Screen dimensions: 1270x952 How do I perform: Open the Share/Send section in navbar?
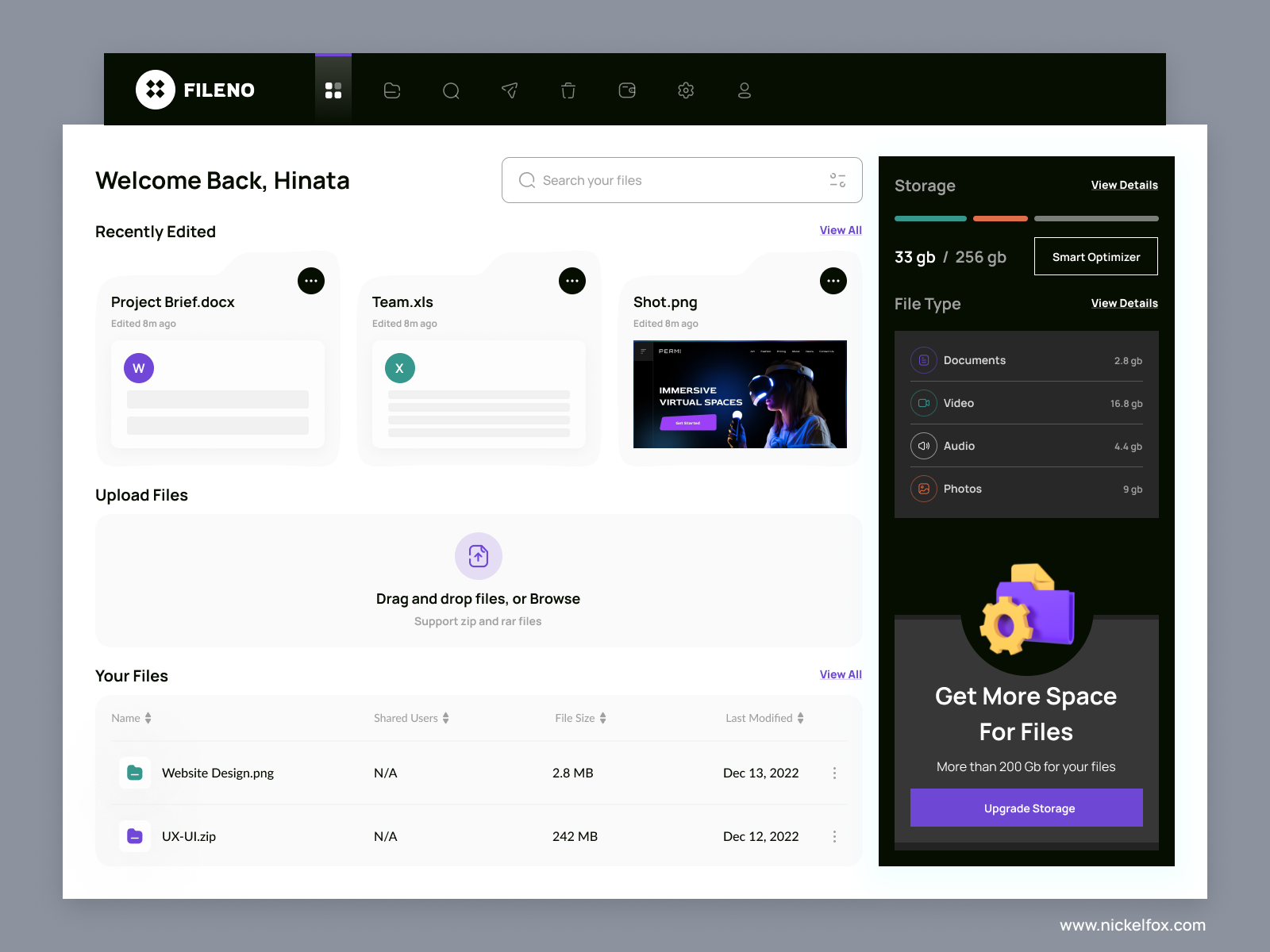tap(510, 90)
